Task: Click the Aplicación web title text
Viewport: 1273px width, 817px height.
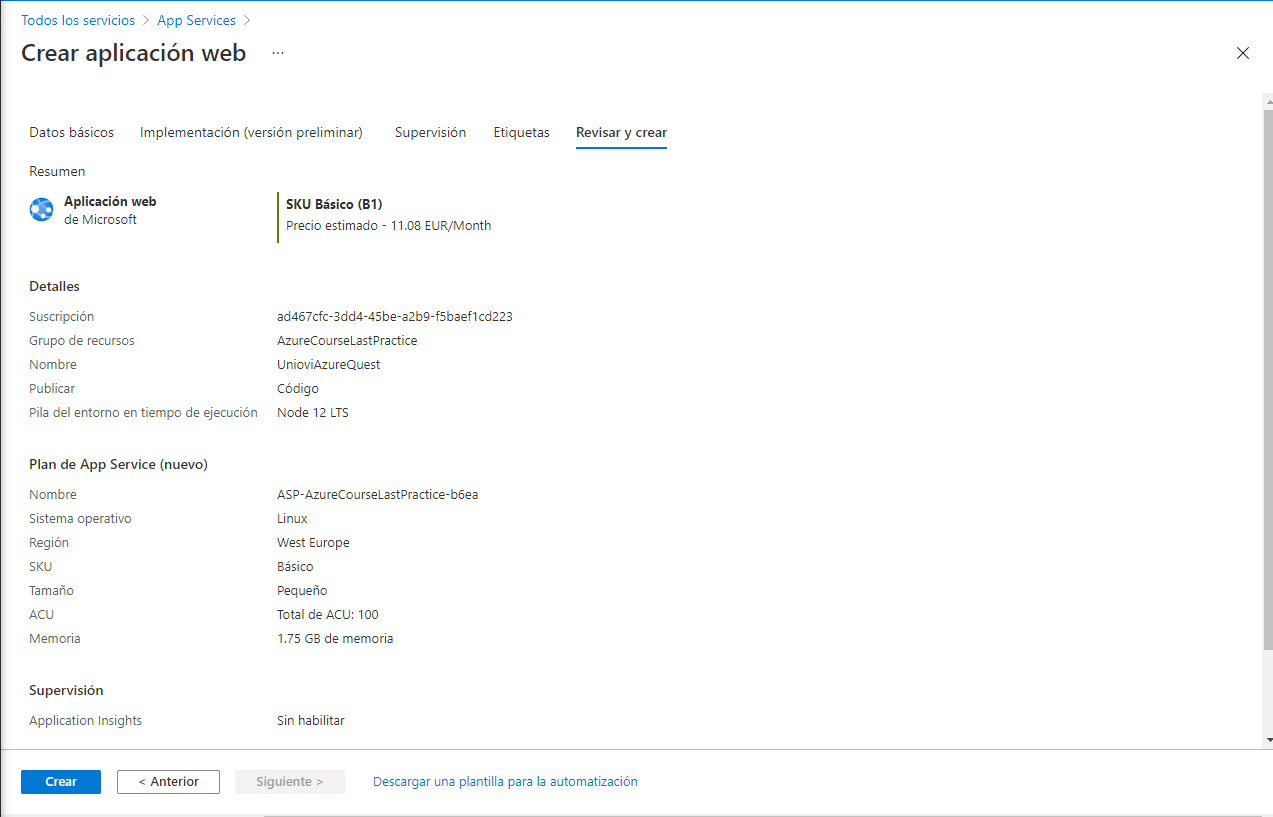Action: pos(110,201)
